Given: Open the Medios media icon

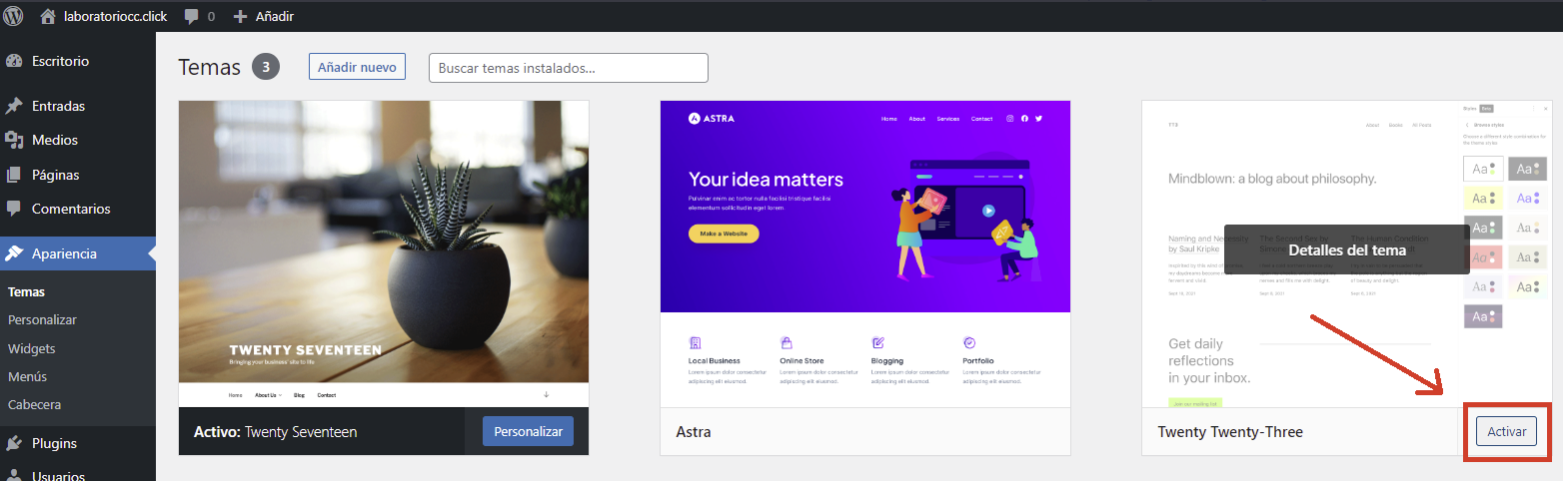Looking at the screenshot, I should (14, 140).
